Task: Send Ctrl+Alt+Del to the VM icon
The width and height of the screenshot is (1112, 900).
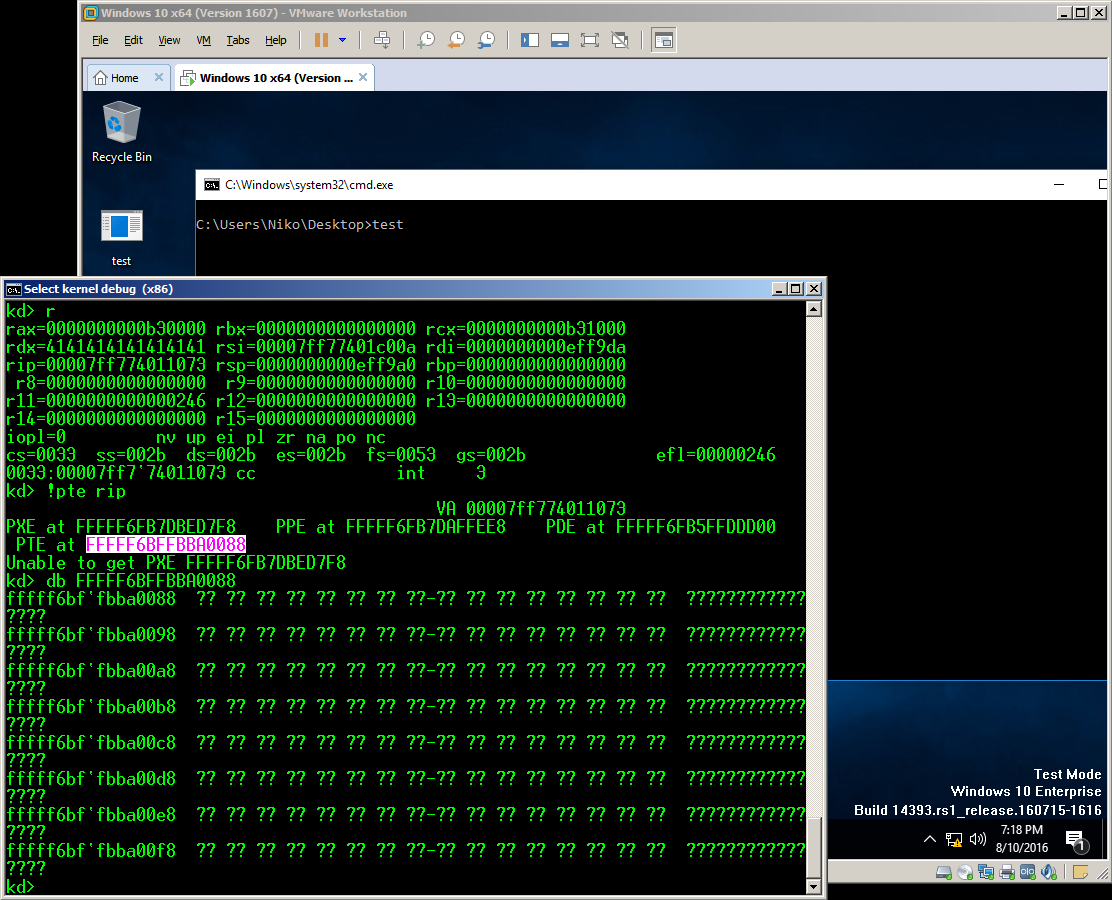Action: pos(382,40)
